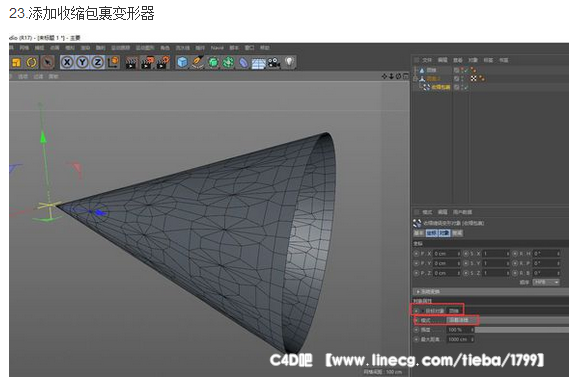Toggle the Y axis lock button
The height and width of the screenshot is (377, 570).
tap(83, 62)
